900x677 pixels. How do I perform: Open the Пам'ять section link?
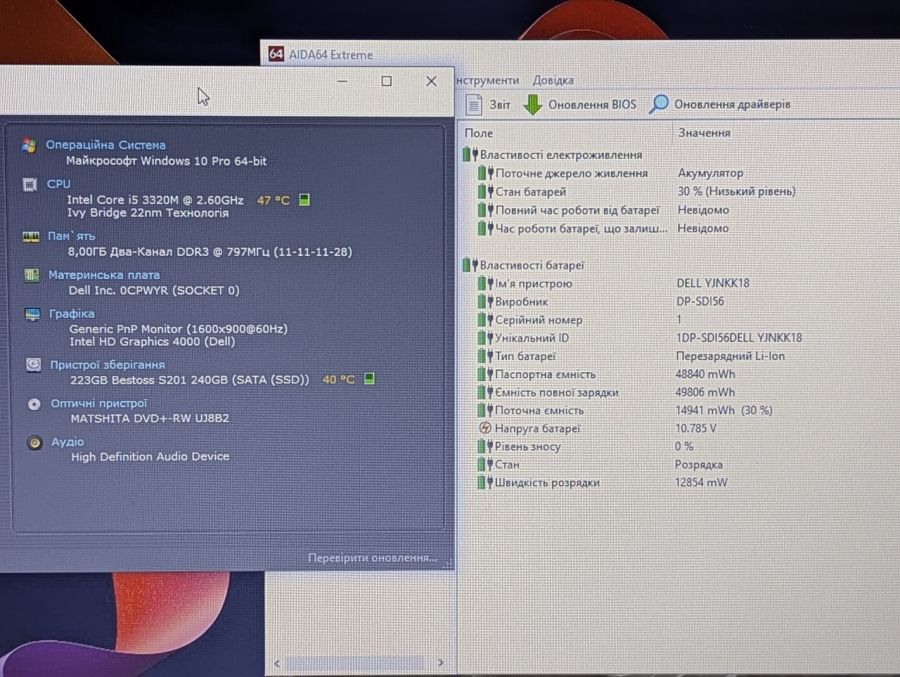click(71, 236)
